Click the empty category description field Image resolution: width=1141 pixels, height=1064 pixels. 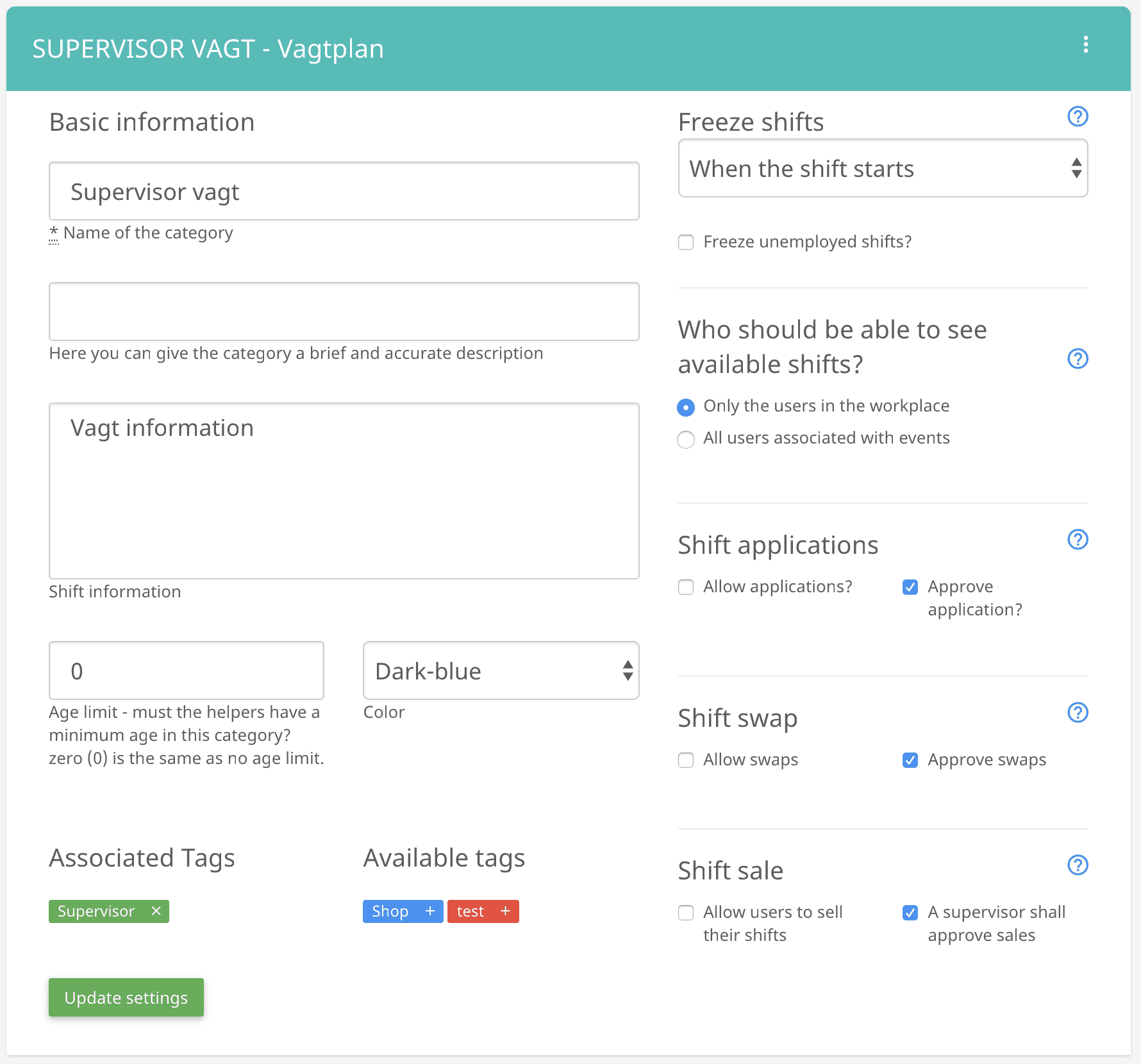tap(344, 312)
